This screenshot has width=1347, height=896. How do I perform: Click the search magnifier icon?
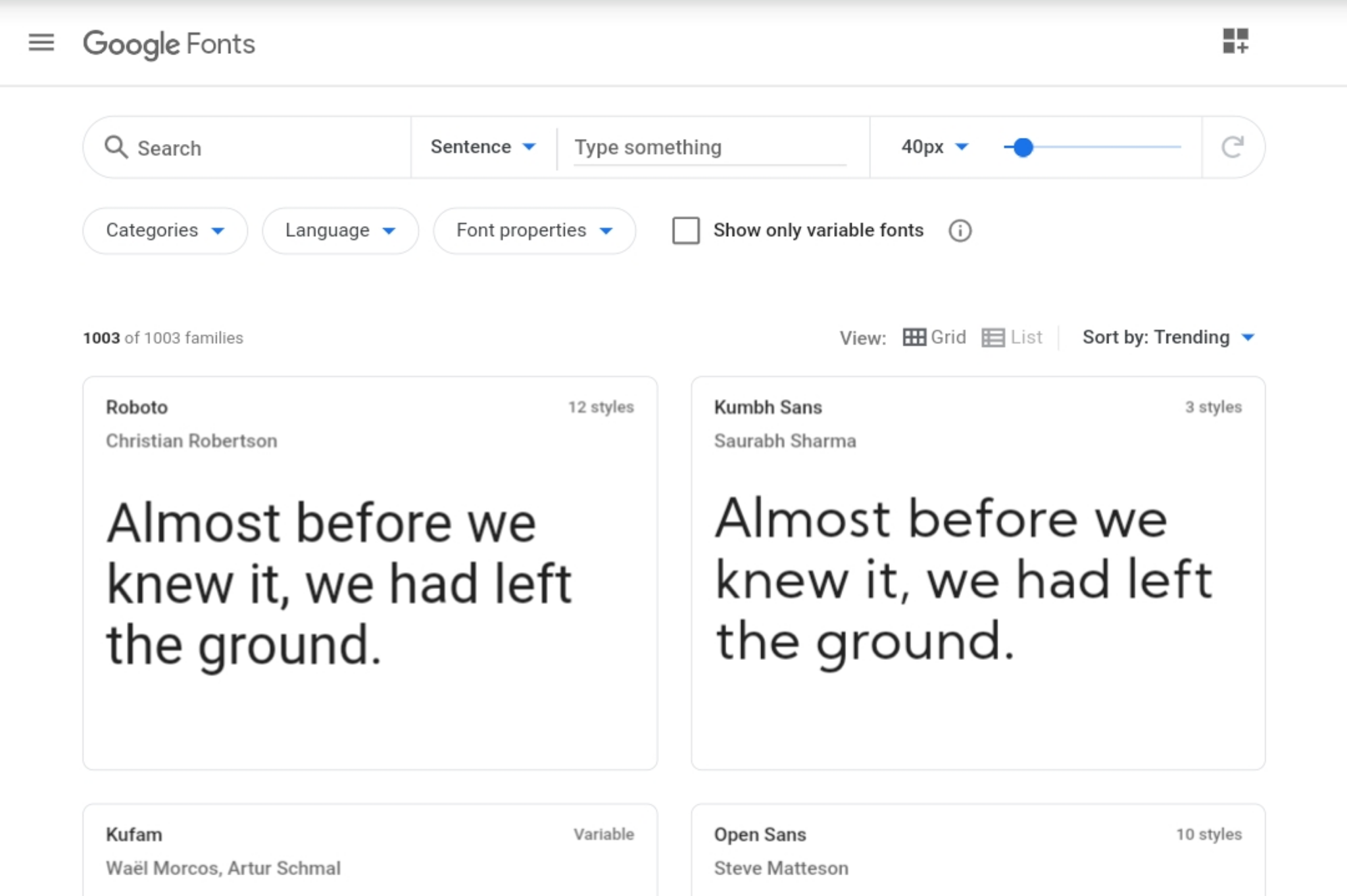(116, 147)
